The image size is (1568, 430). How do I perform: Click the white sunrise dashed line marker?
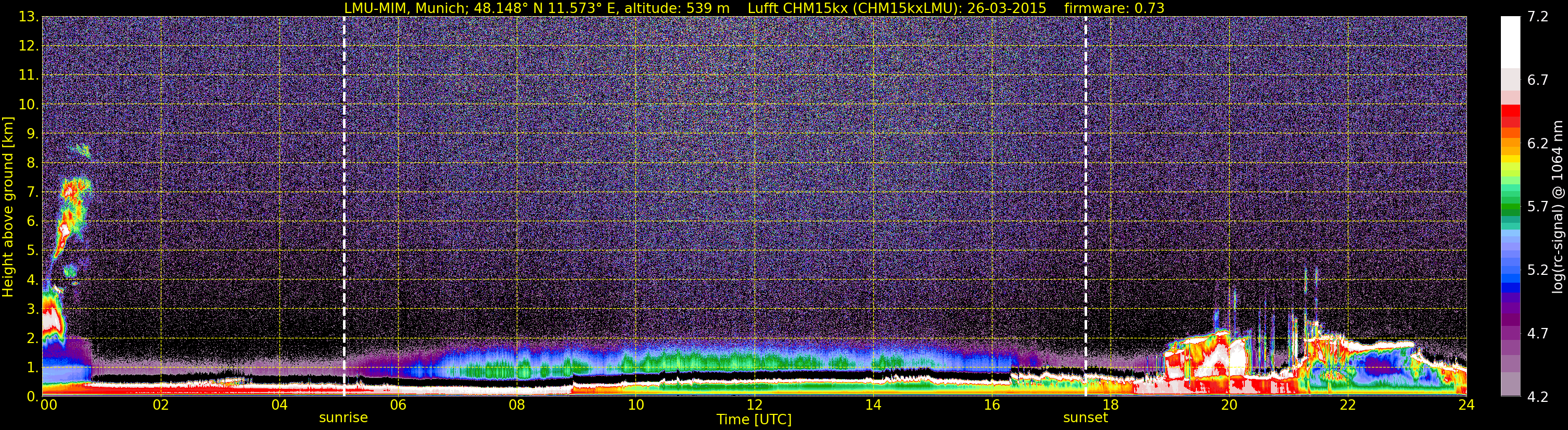click(344, 206)
